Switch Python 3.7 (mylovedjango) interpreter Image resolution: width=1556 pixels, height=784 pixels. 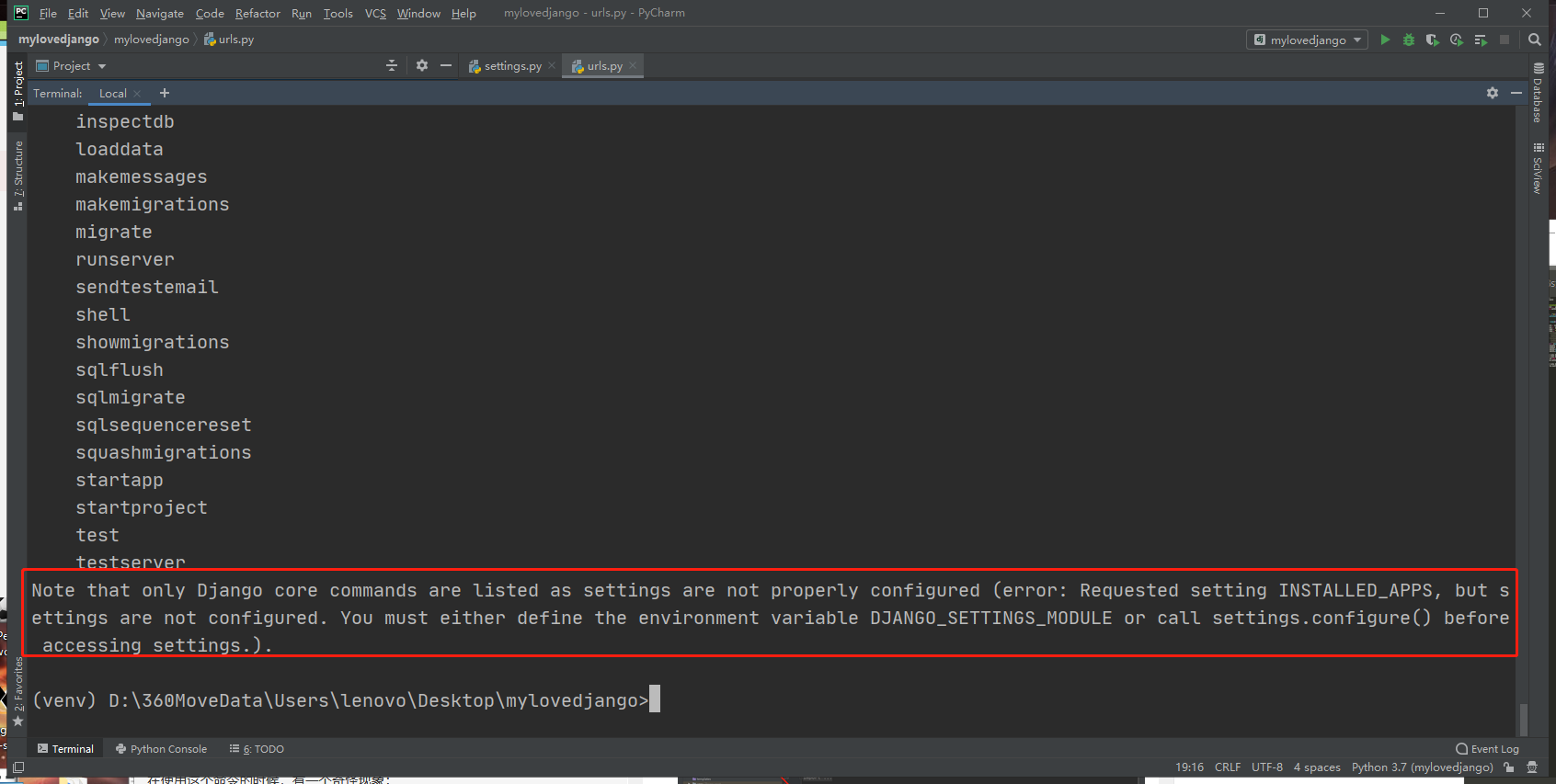pos(1422,767)
